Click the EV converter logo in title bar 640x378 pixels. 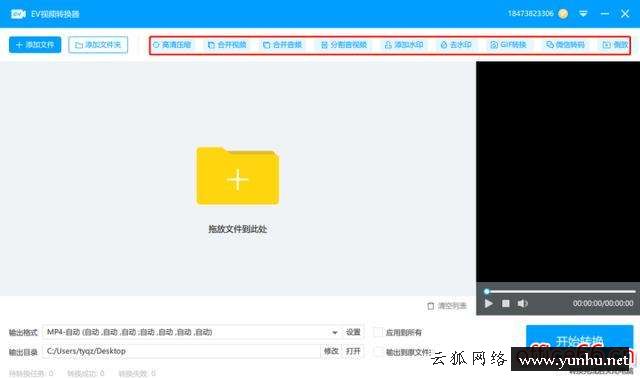coord(18,14)
